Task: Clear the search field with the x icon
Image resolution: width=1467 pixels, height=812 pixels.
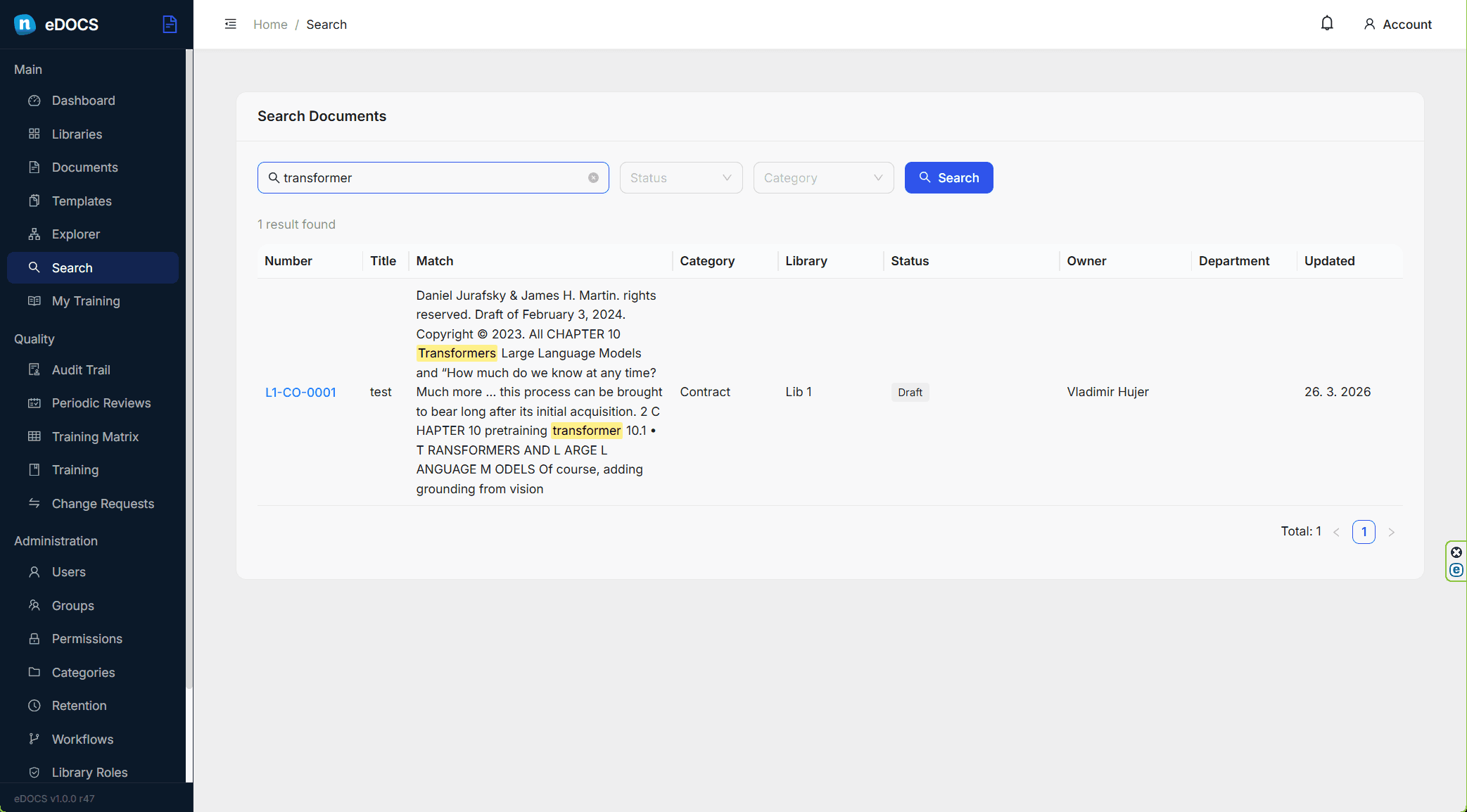Action: [x=593, y=178]
